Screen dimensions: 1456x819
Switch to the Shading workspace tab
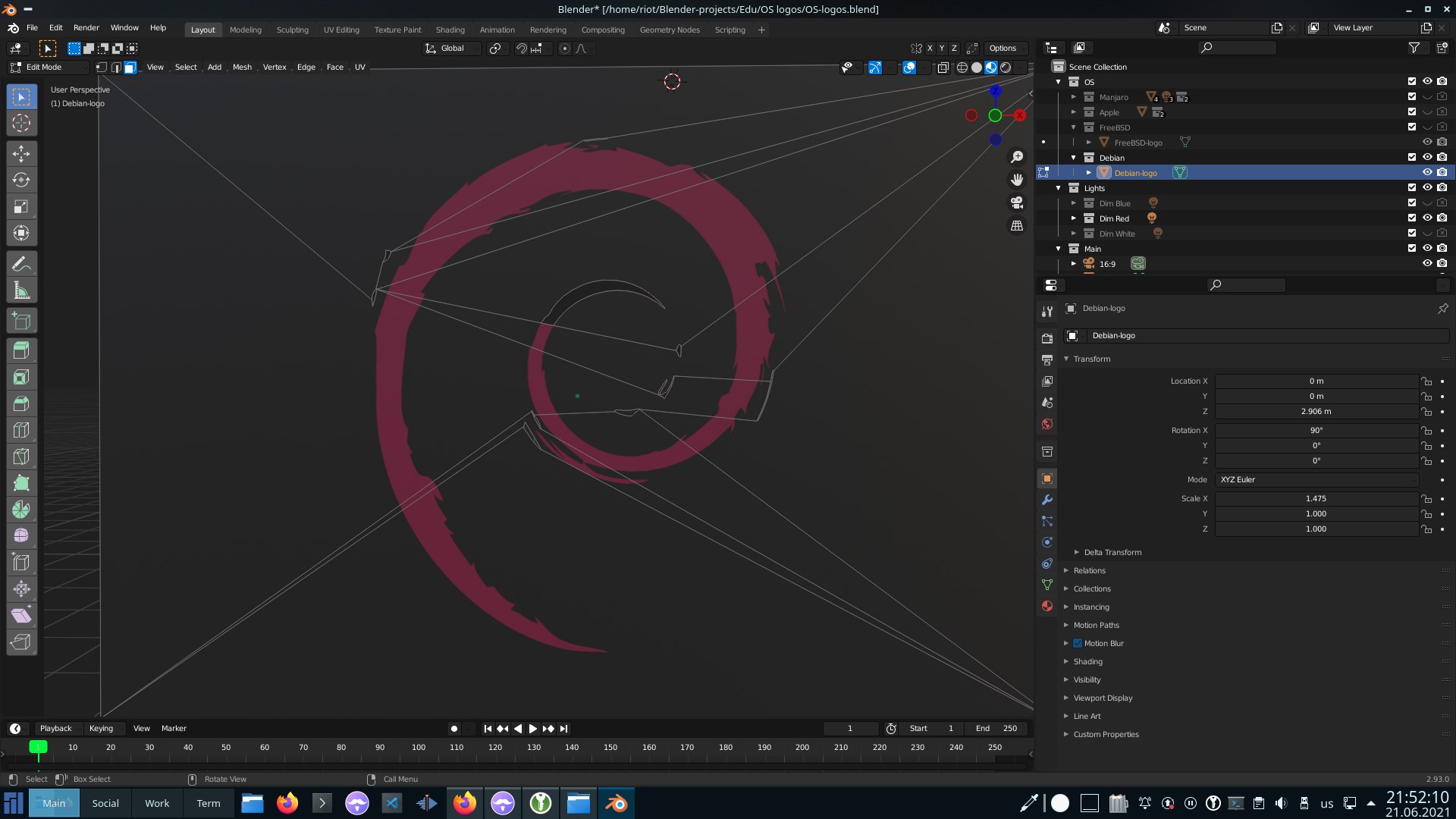(450, 30)
